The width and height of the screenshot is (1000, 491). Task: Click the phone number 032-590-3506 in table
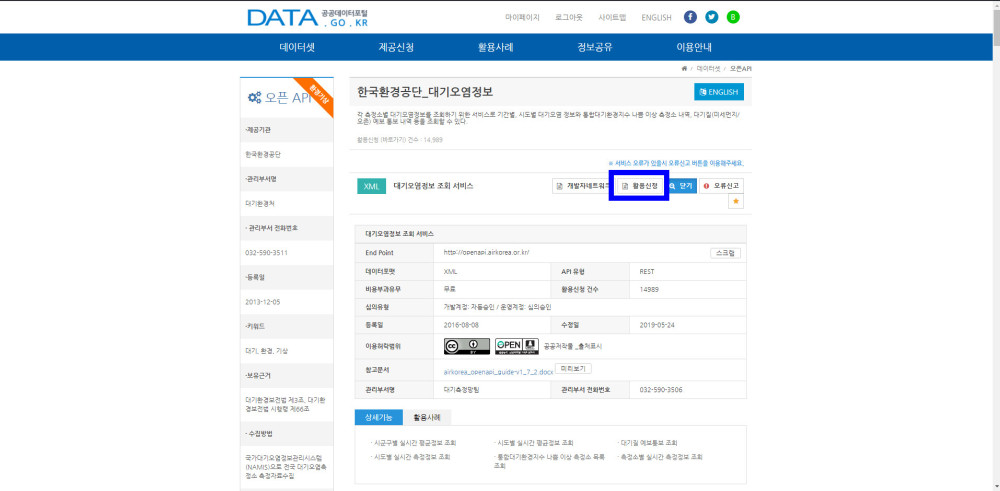click(x=660, y=390)
